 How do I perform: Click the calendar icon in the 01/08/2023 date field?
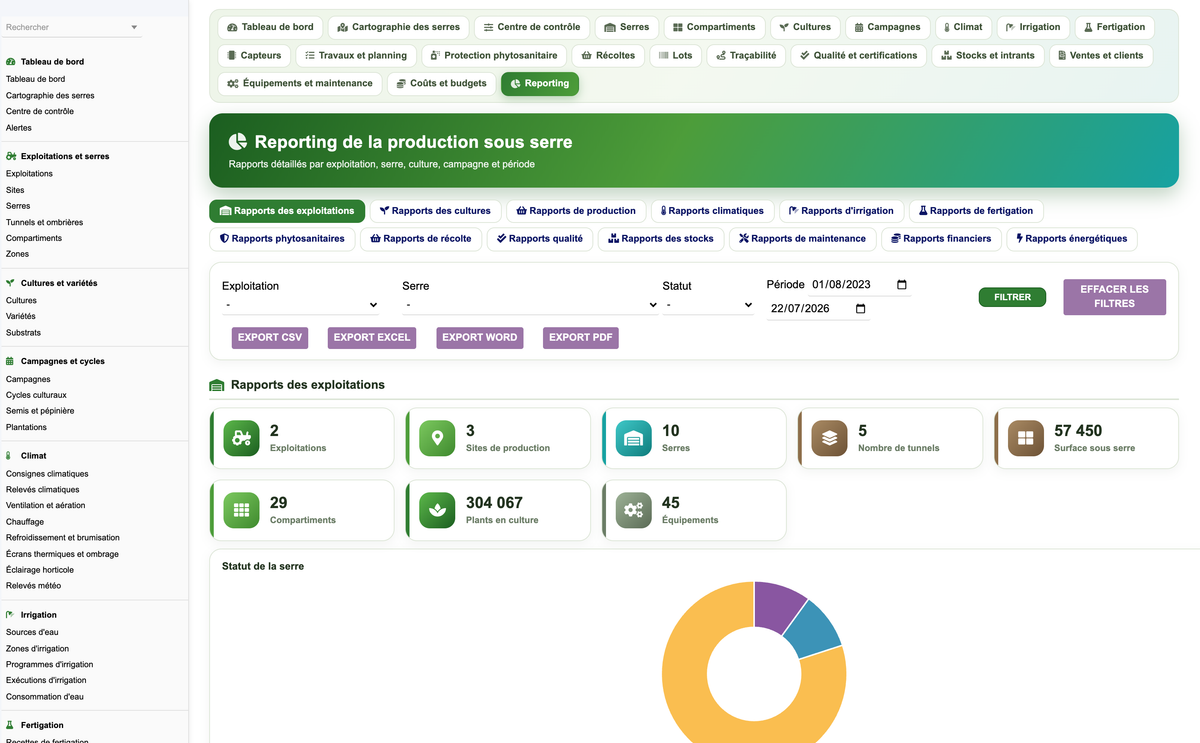[x=902, y=285]
